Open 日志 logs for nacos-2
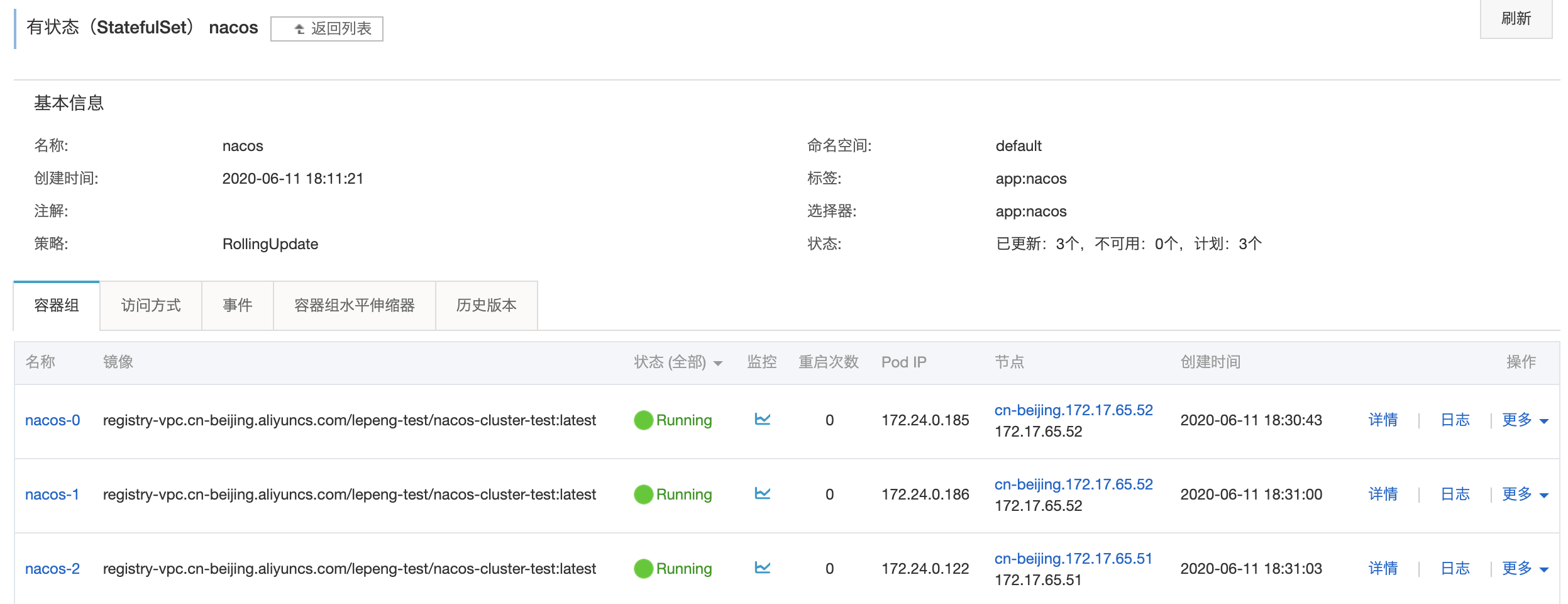Image resolution: width=1568 pixels, height=604 pixels. pyautogui.click(x=1455, y=569)
